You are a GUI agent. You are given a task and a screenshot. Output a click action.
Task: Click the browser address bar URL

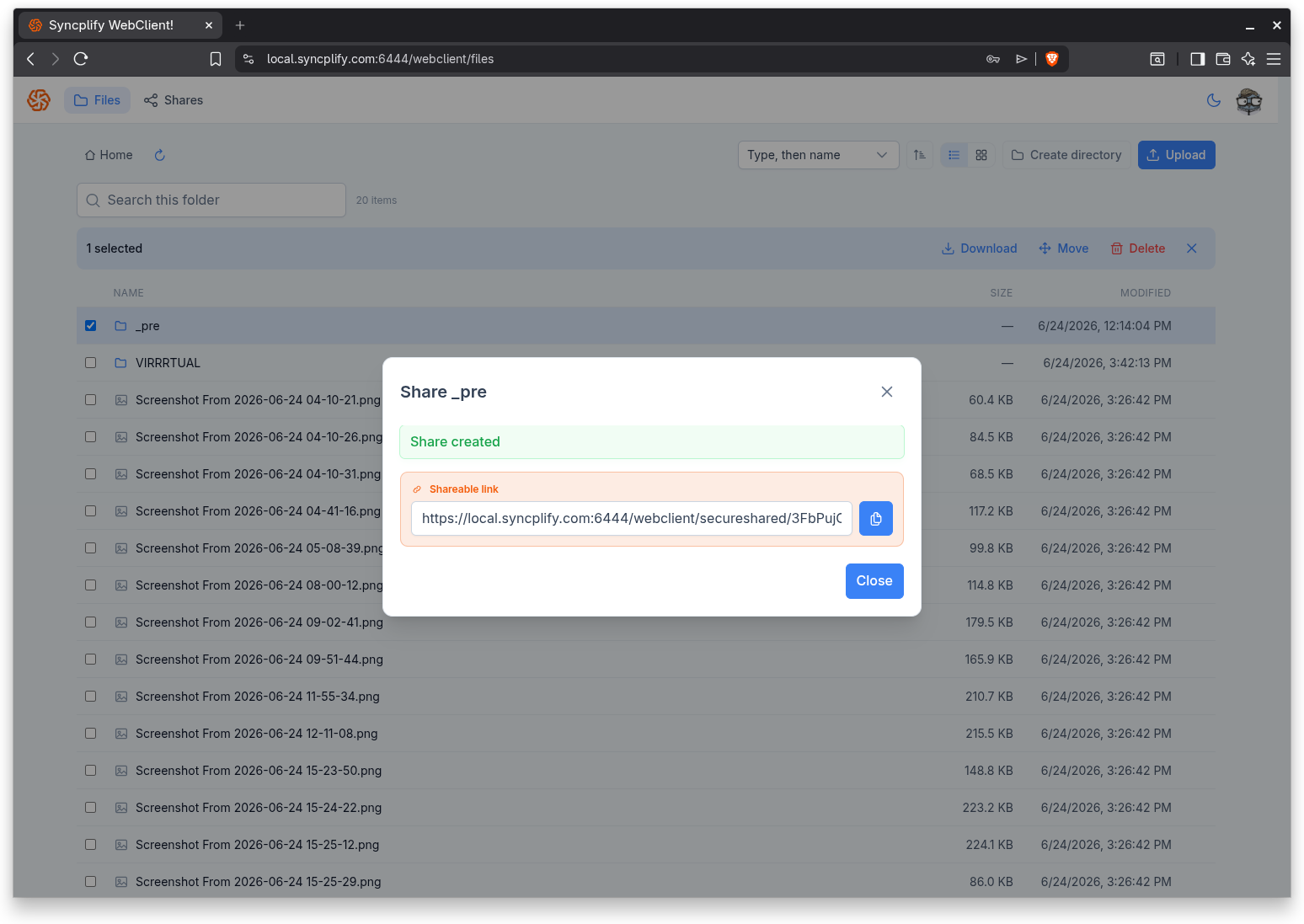point(380,59)
